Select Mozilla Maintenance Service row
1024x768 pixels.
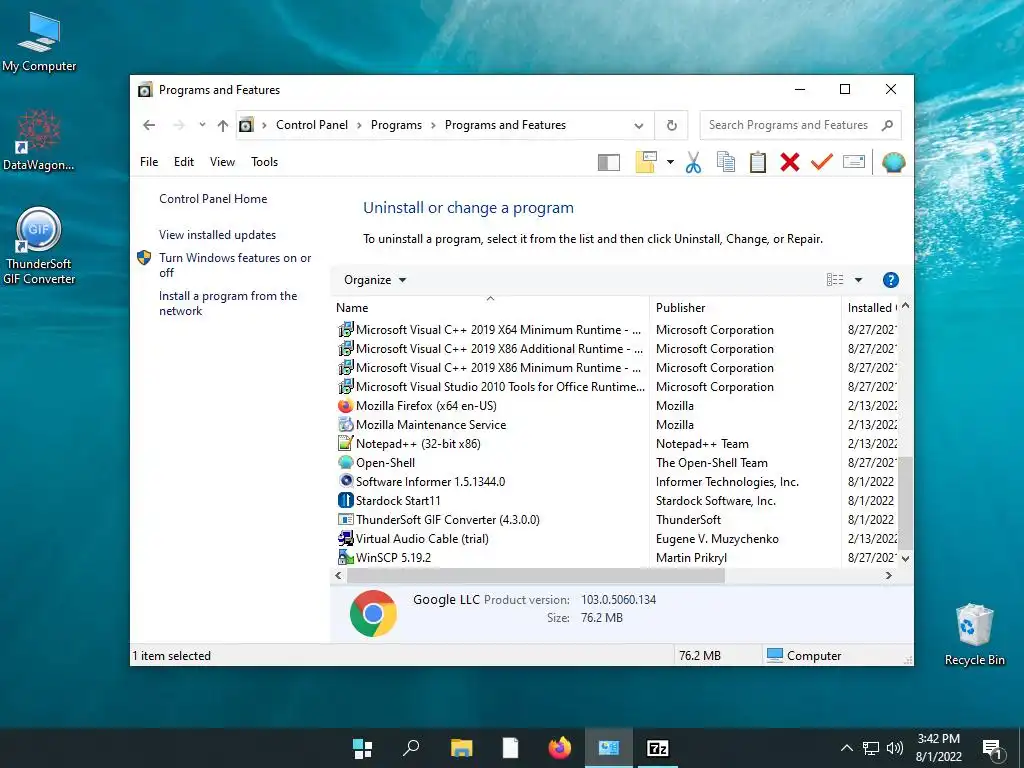click(616, 425)
